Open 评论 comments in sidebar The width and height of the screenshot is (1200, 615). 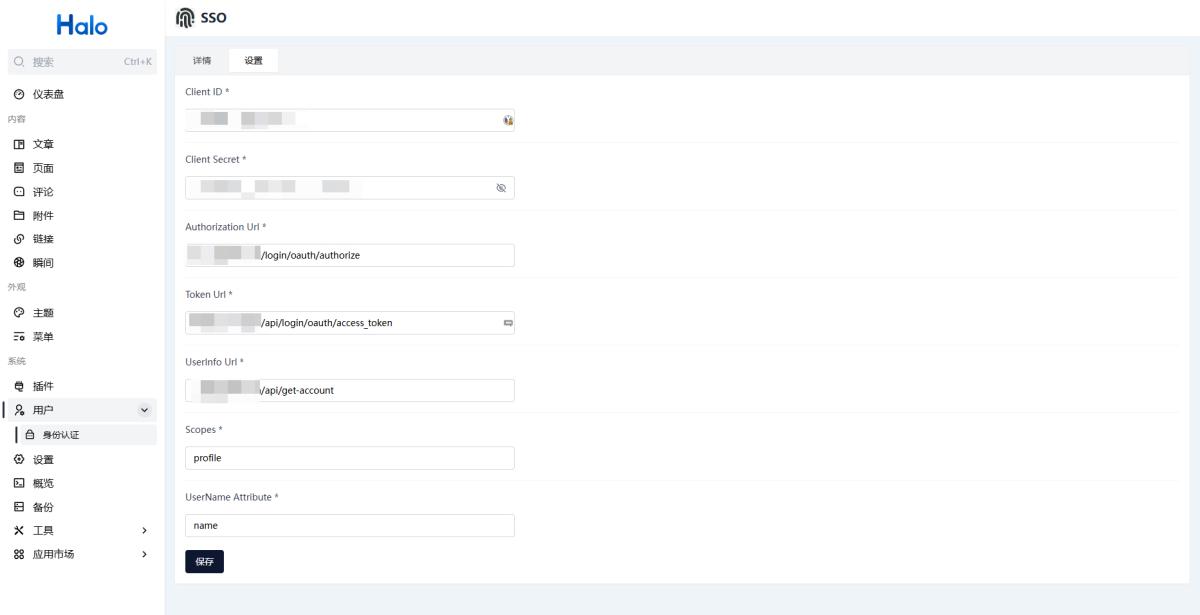(43, 192)
